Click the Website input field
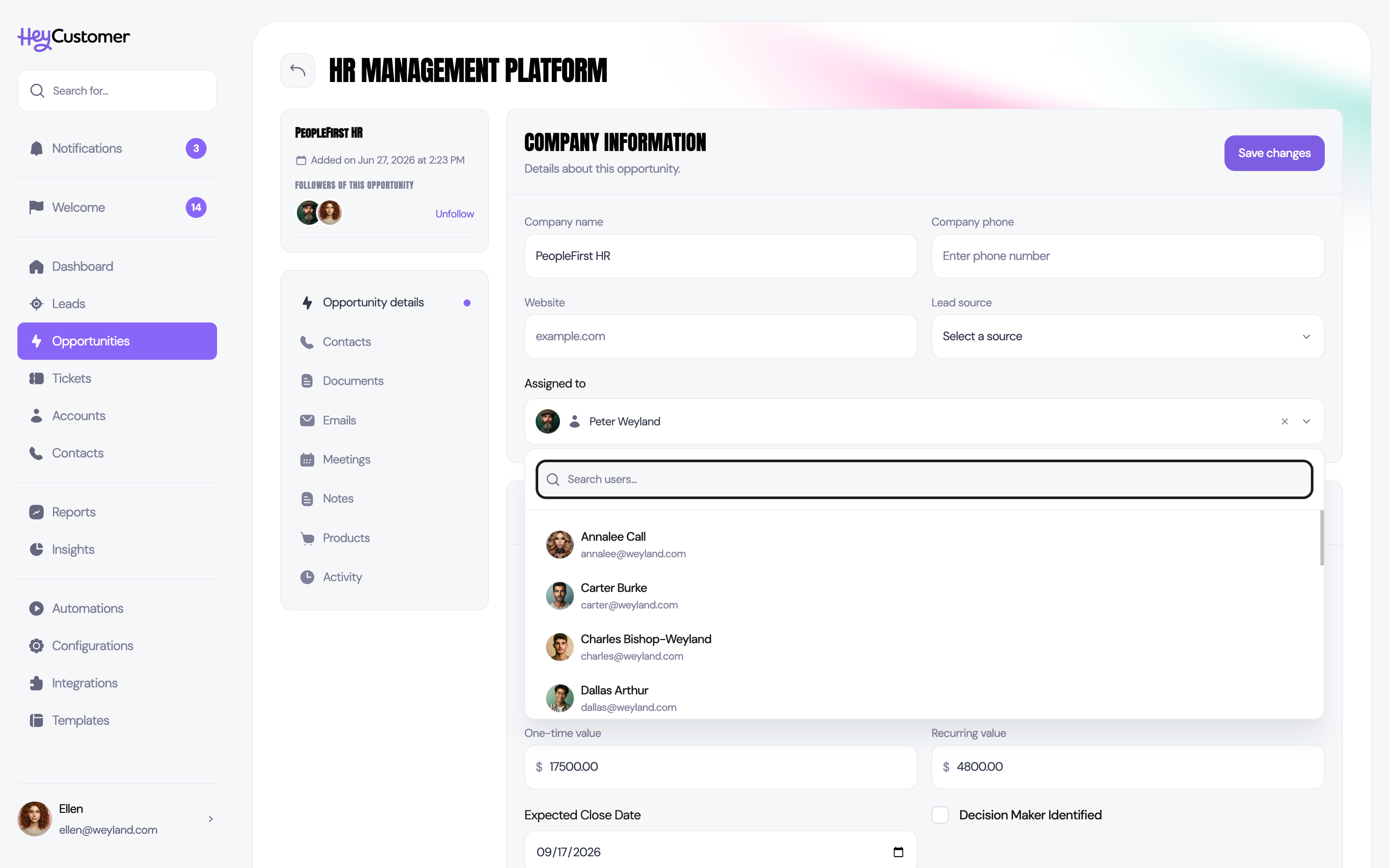Screen dimensions: 1389x868 [721, 336]
